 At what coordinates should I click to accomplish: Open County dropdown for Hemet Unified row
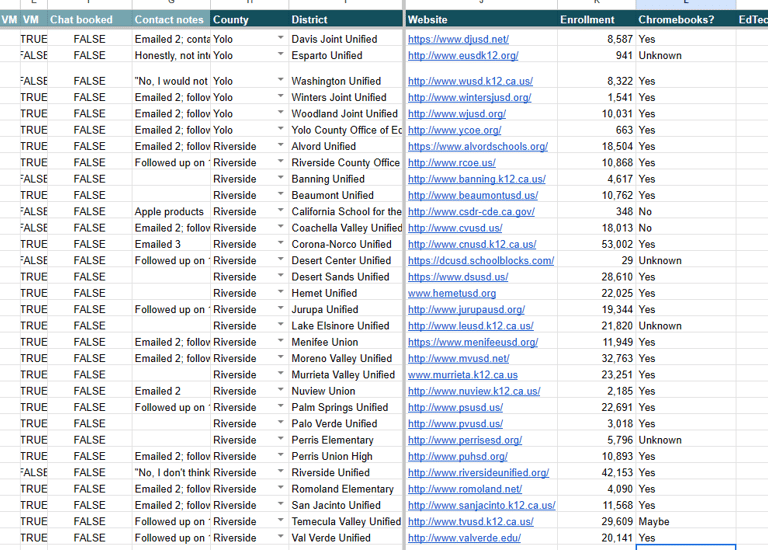coord(281,292)
